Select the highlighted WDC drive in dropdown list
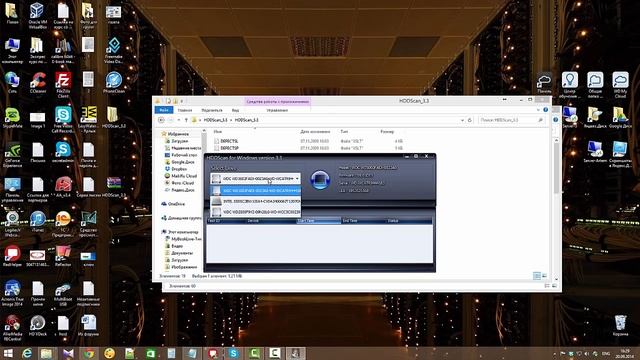This screenshot has height=360, width=640. [x=256, y=191]
